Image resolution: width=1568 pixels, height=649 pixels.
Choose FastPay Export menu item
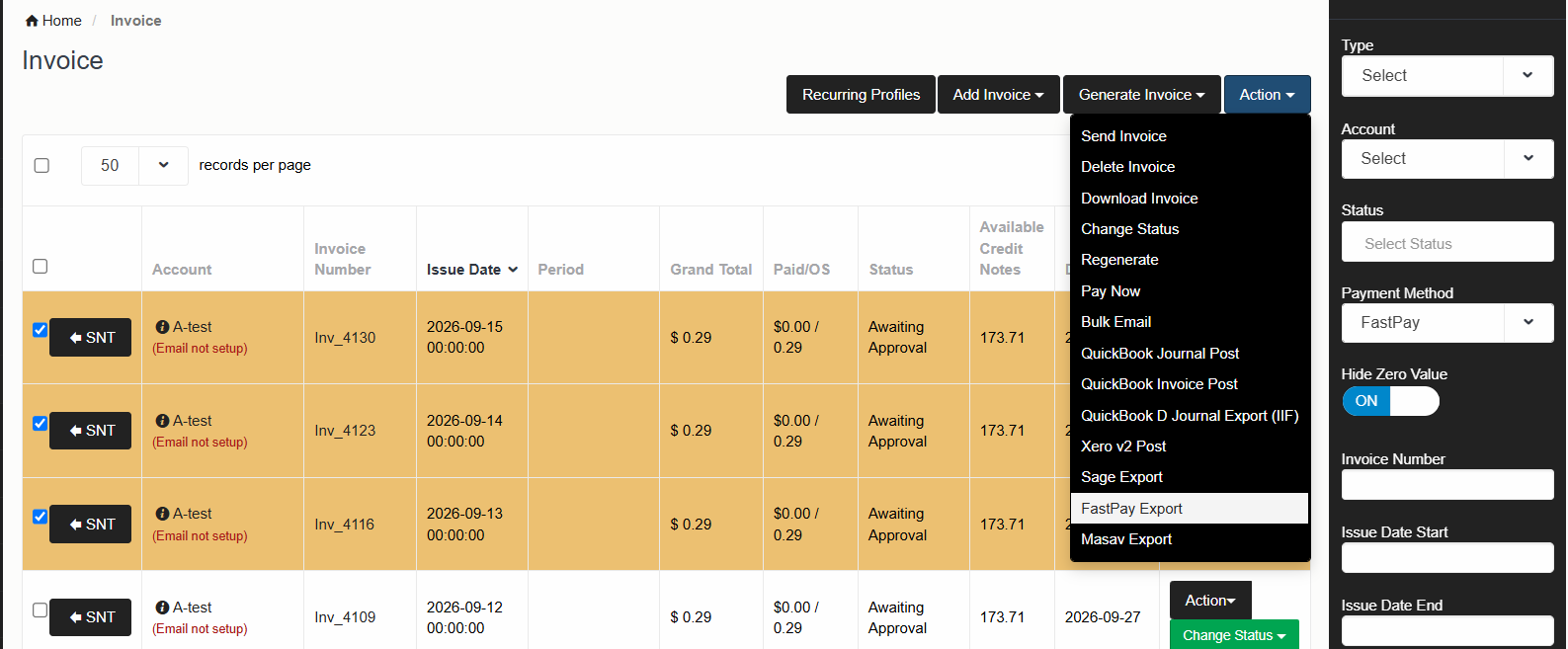(x=1190, y=509)
